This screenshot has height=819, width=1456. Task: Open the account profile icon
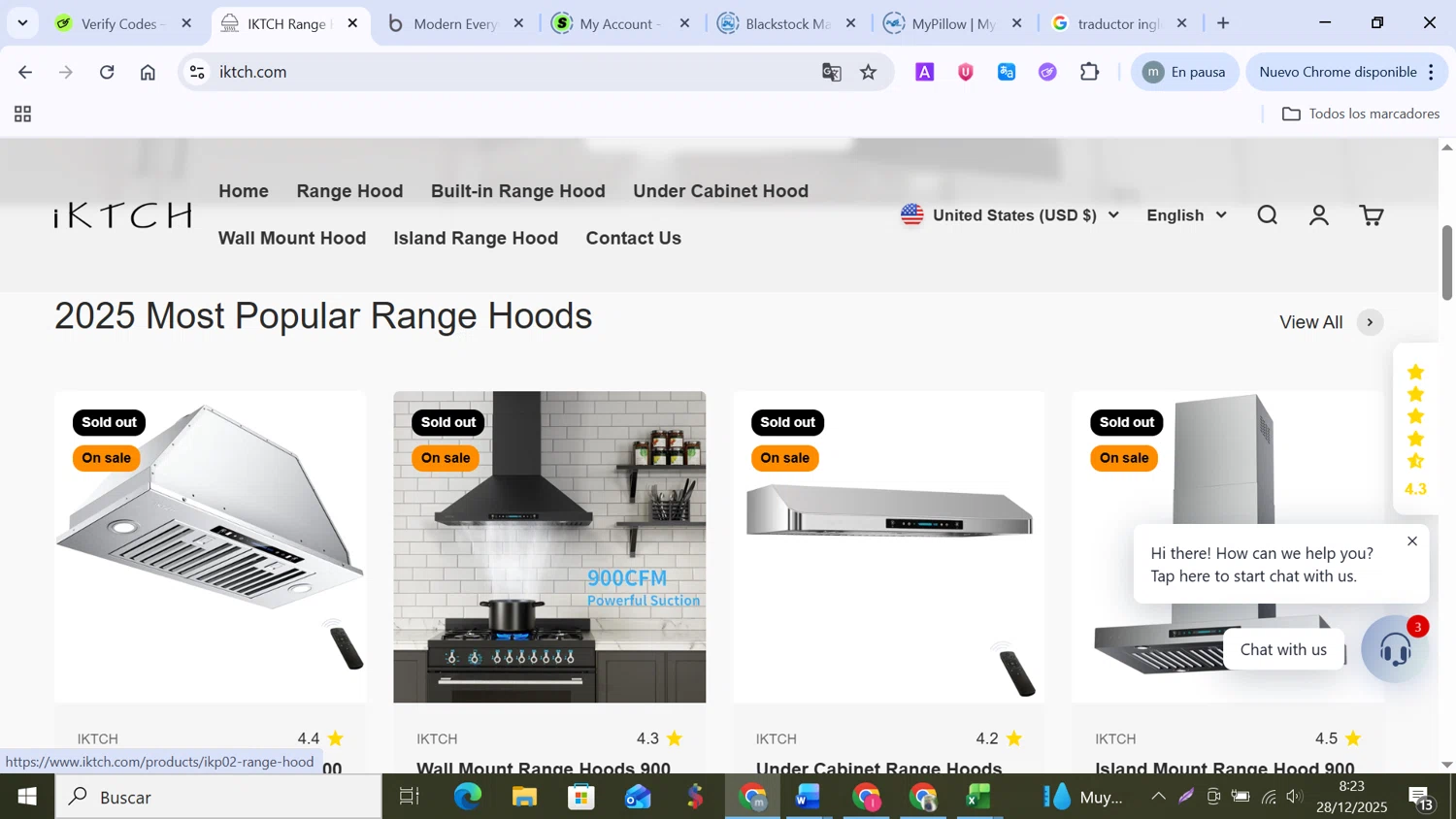pyautogui.click(x=1318, y=215)
